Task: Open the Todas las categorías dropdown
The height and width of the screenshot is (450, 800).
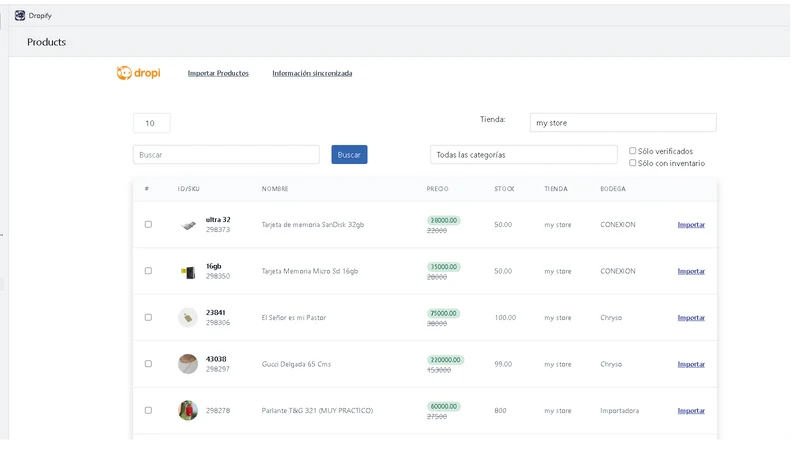Action: pos(523,155)
